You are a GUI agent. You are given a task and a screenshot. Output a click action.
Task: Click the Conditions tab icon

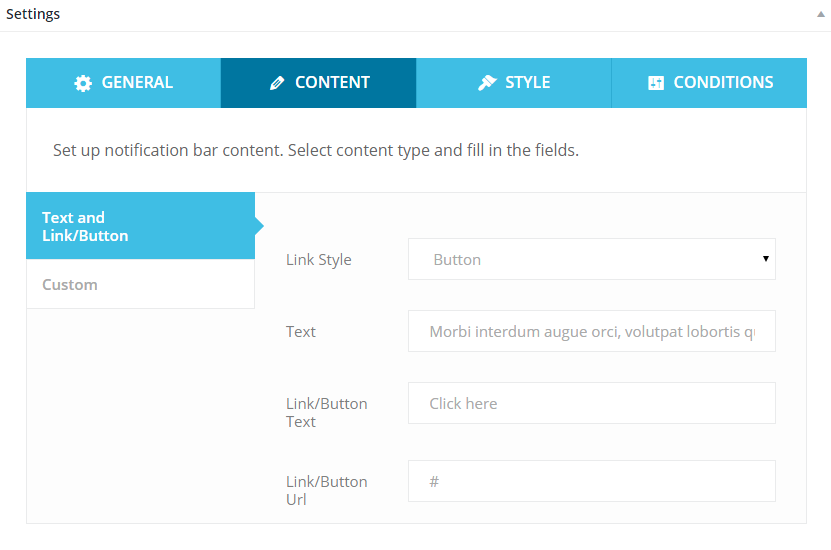pos(656,83)
